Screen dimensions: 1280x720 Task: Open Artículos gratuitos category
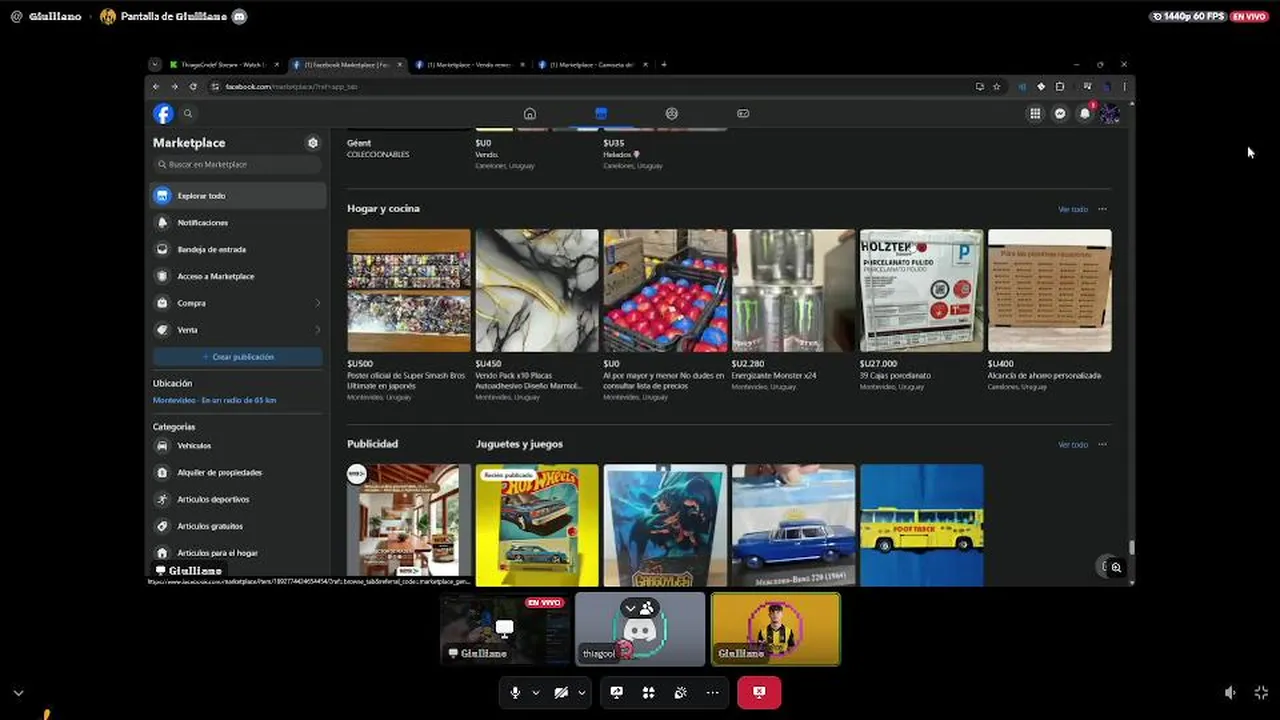pyautogui.click(x=238, y=526)
